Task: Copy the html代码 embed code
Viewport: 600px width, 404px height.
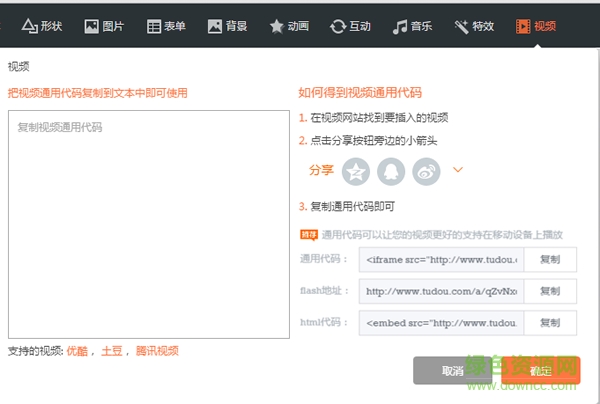Action: (x=550, y=323)
